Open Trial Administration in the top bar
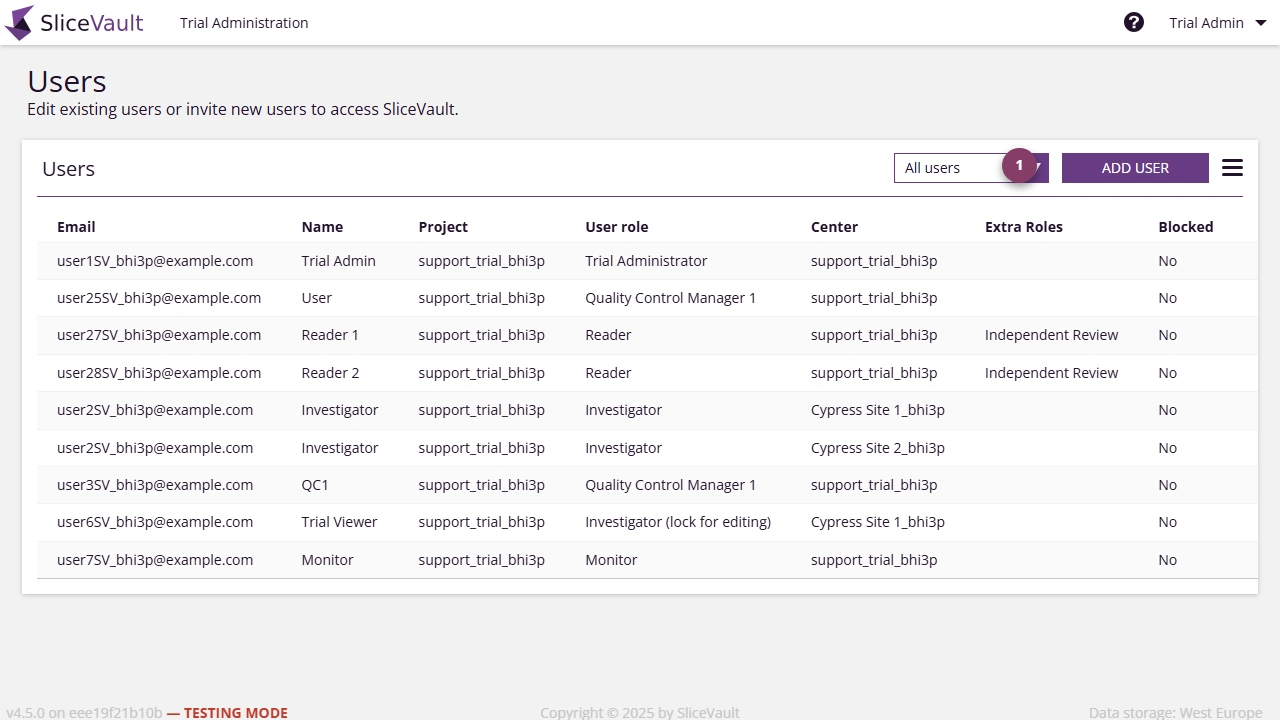The width and height of the screenshot is (1280, 720). coord(244,22)
